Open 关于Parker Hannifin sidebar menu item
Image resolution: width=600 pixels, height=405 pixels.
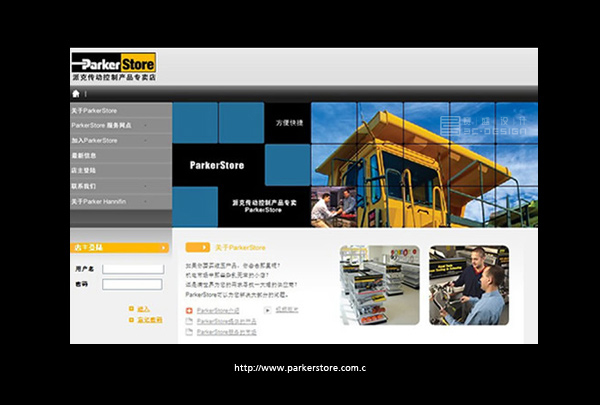tap(99, 201)
